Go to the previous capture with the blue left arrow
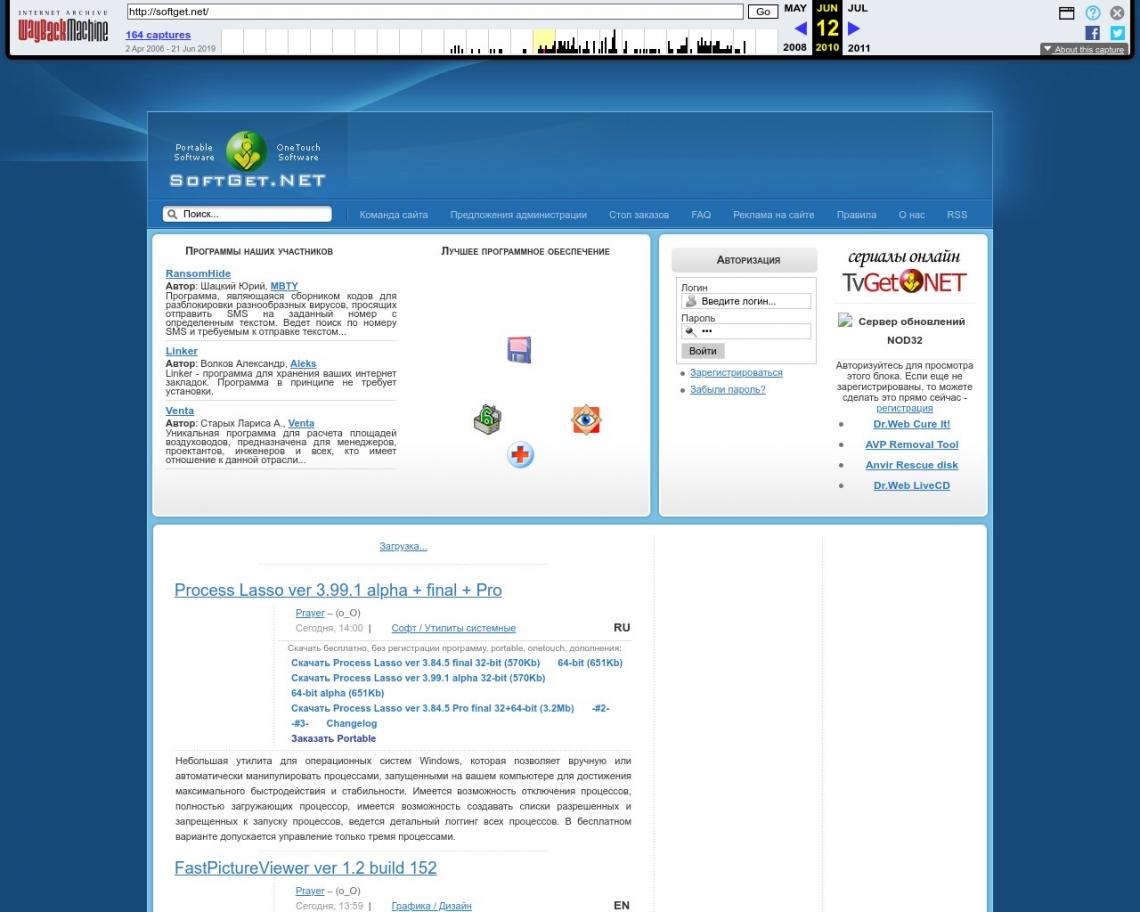Screen dimensions: 1140x912 point(800,28)
